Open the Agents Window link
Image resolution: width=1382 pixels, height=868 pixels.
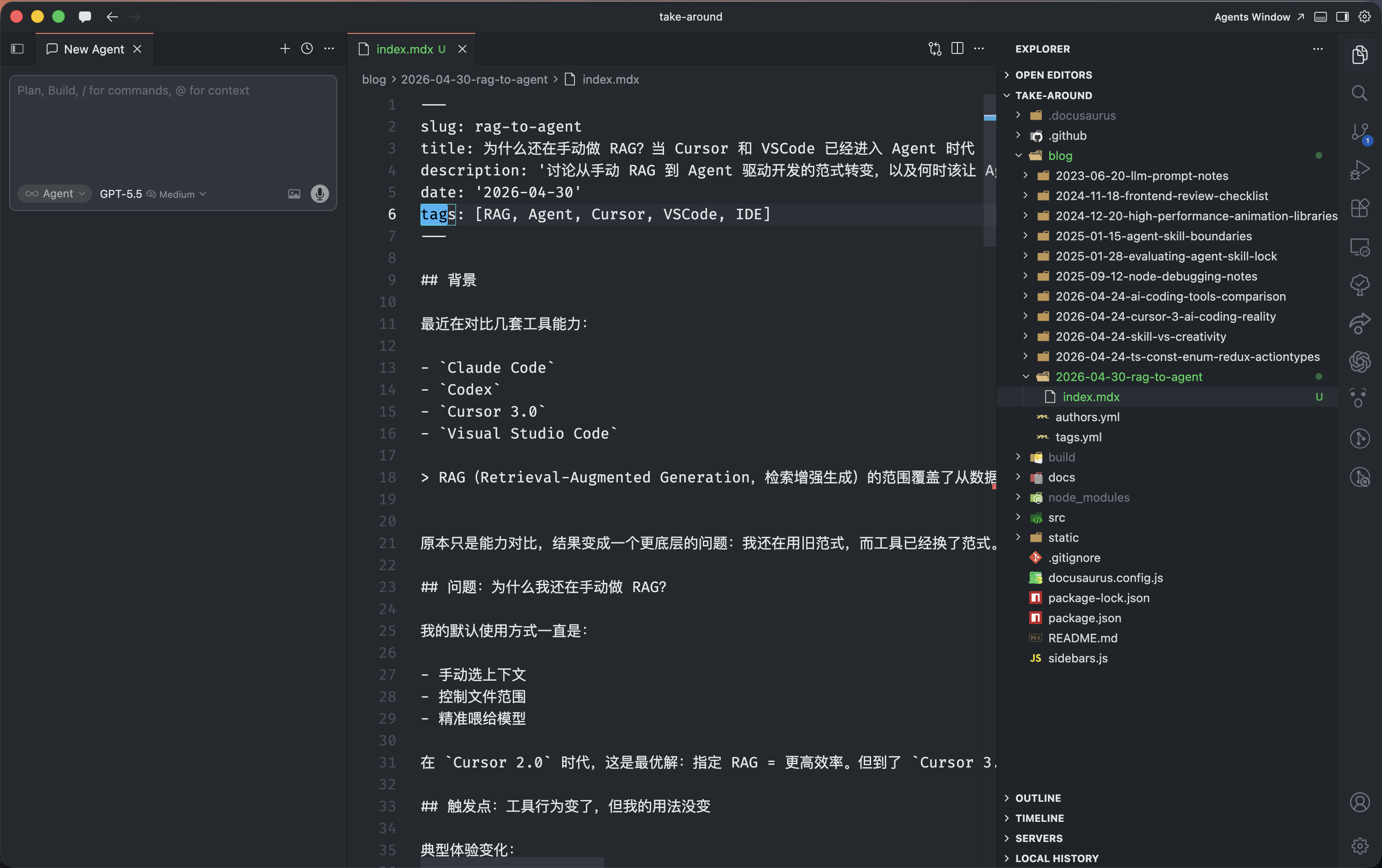1259,16
